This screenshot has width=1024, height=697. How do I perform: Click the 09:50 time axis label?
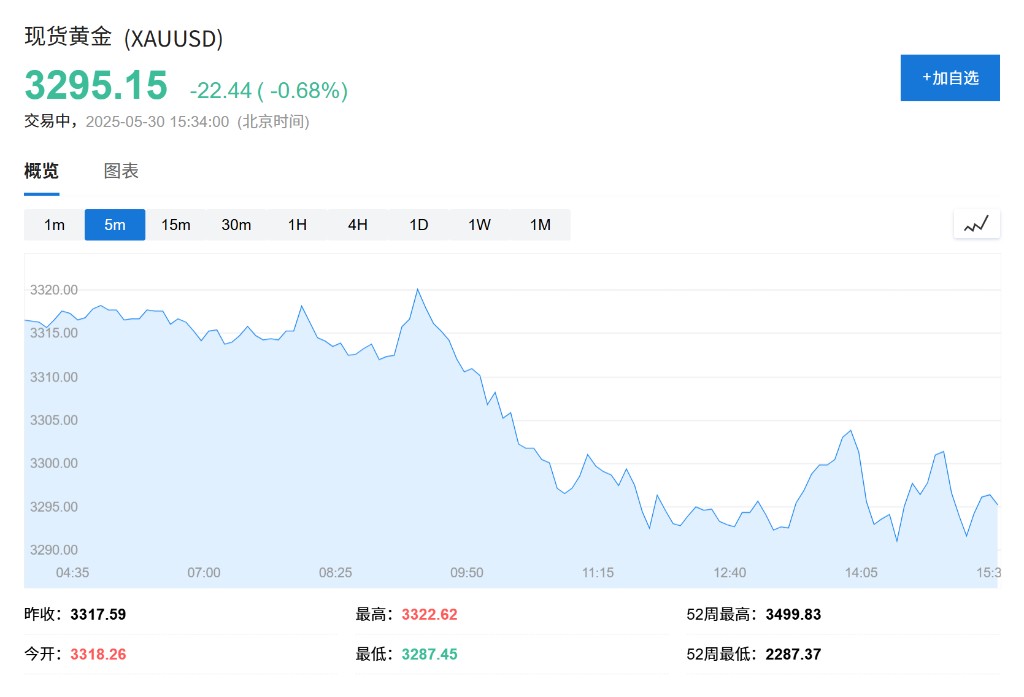click(466, 573)
